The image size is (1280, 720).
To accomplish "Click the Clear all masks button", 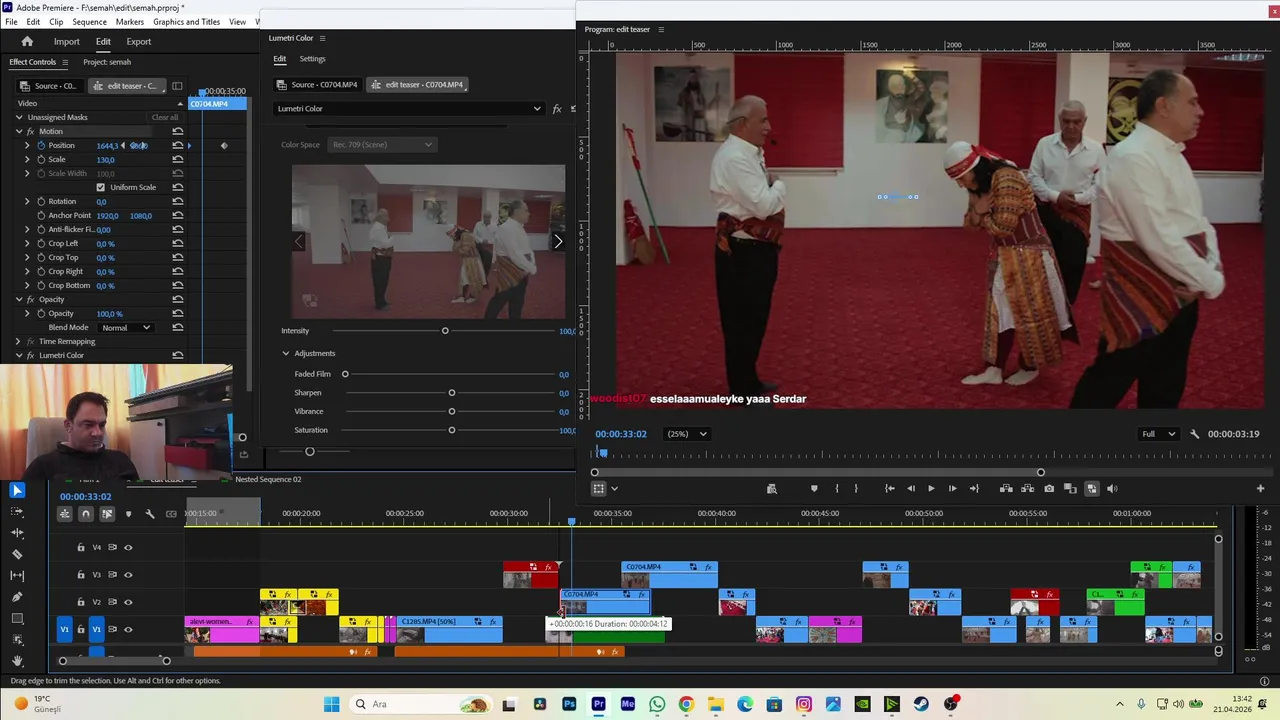I will (164, 117).
